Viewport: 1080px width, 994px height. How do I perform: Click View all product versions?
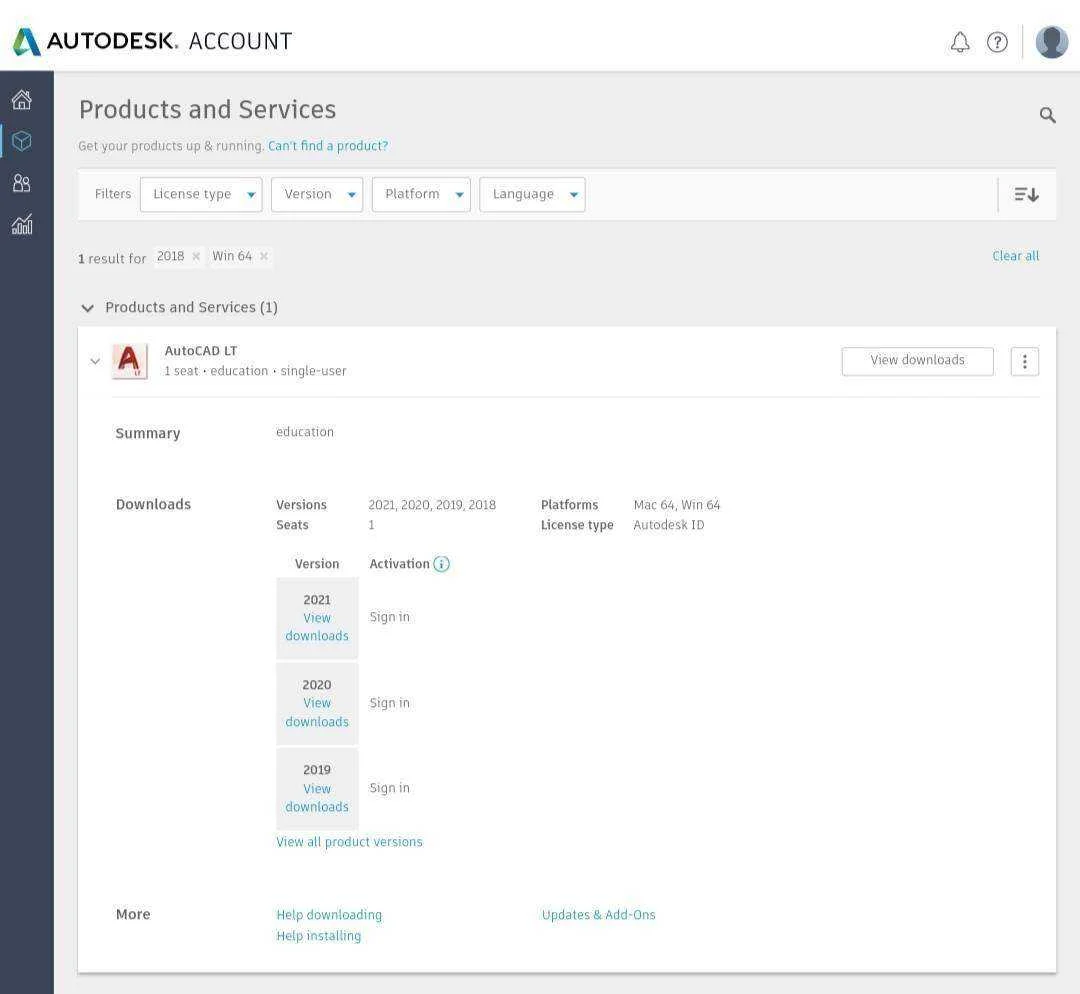349,842
